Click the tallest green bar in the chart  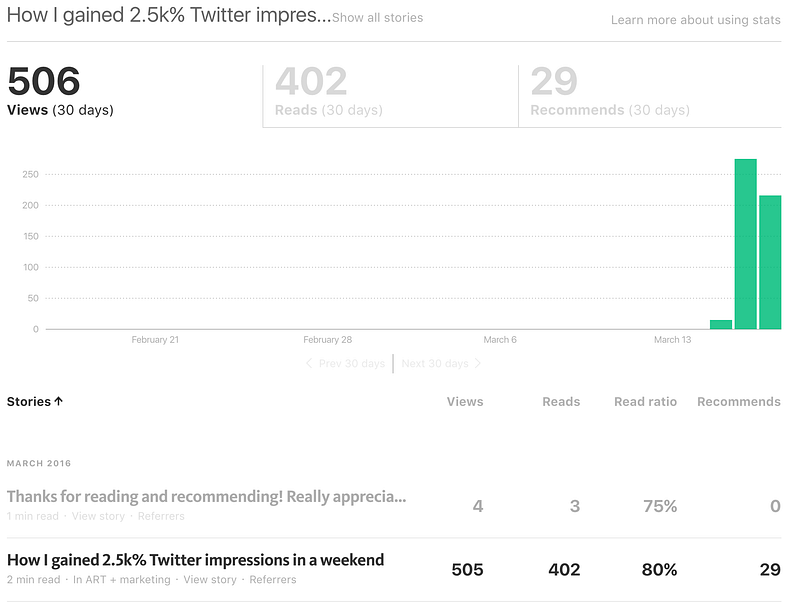tap(745, 244)
